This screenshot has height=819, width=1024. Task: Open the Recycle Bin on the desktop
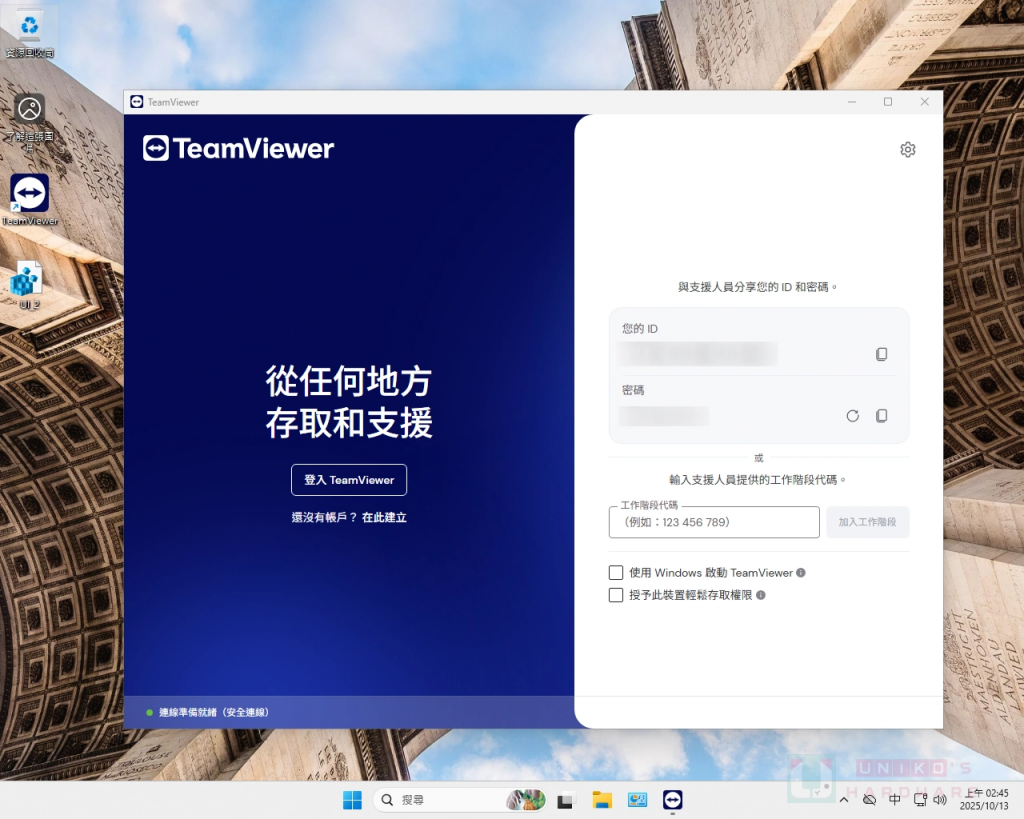(30, 30)
